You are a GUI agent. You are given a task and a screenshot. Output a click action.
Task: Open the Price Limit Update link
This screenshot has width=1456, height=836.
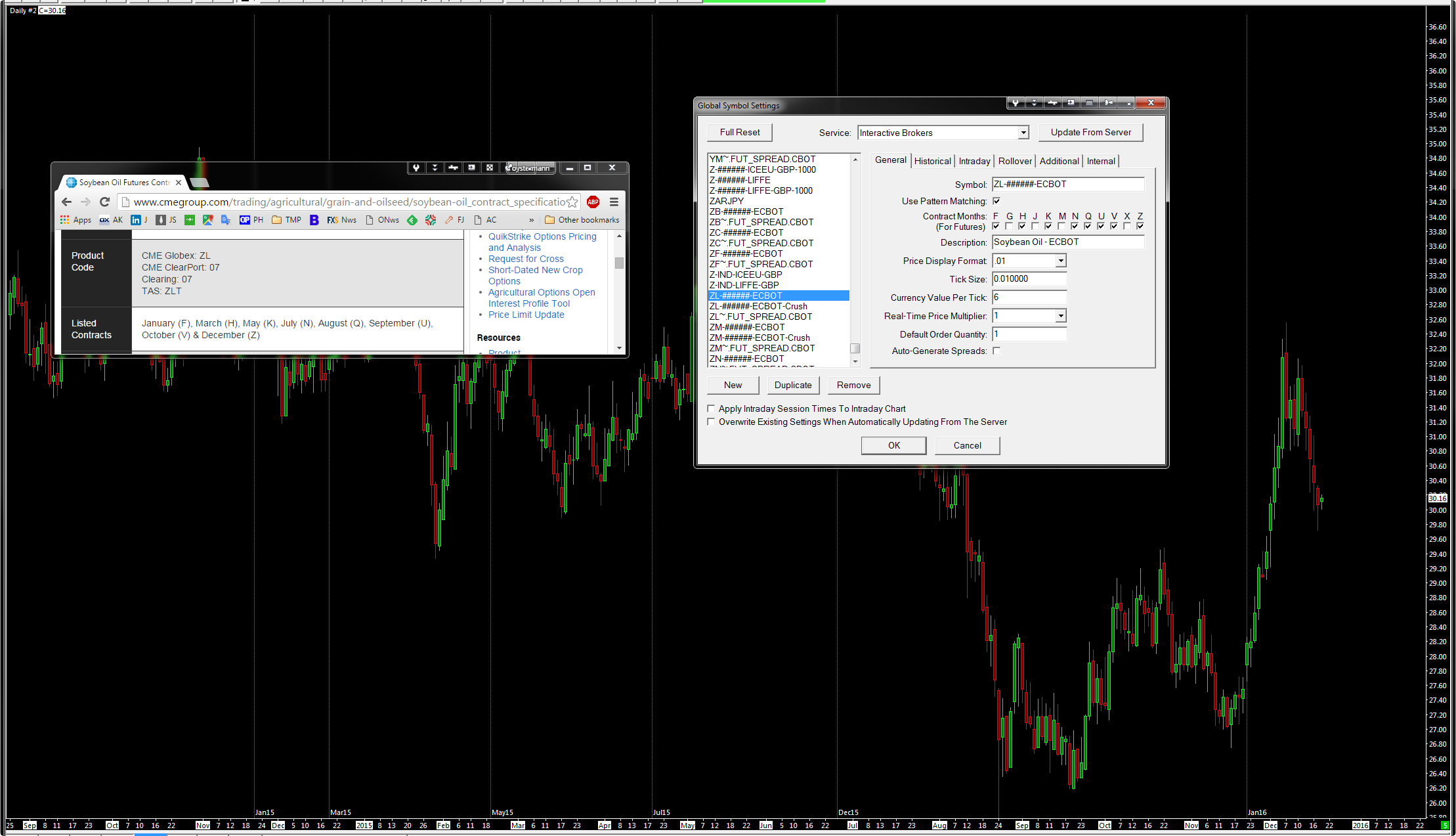click(x=526, y=315)
